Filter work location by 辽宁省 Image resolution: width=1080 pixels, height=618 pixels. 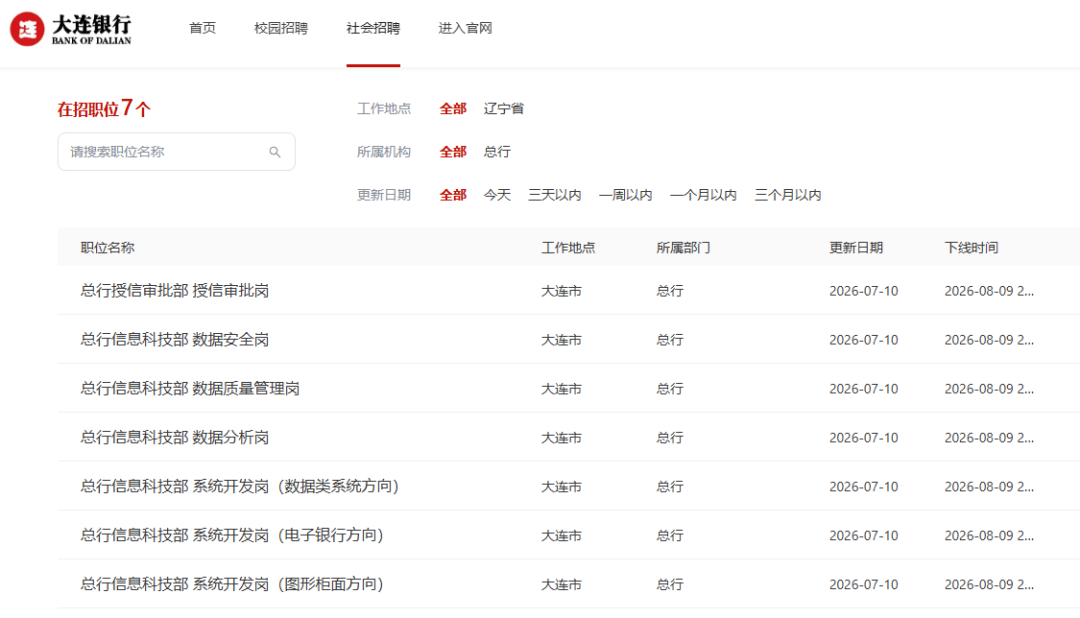click(x=503, y=109)
